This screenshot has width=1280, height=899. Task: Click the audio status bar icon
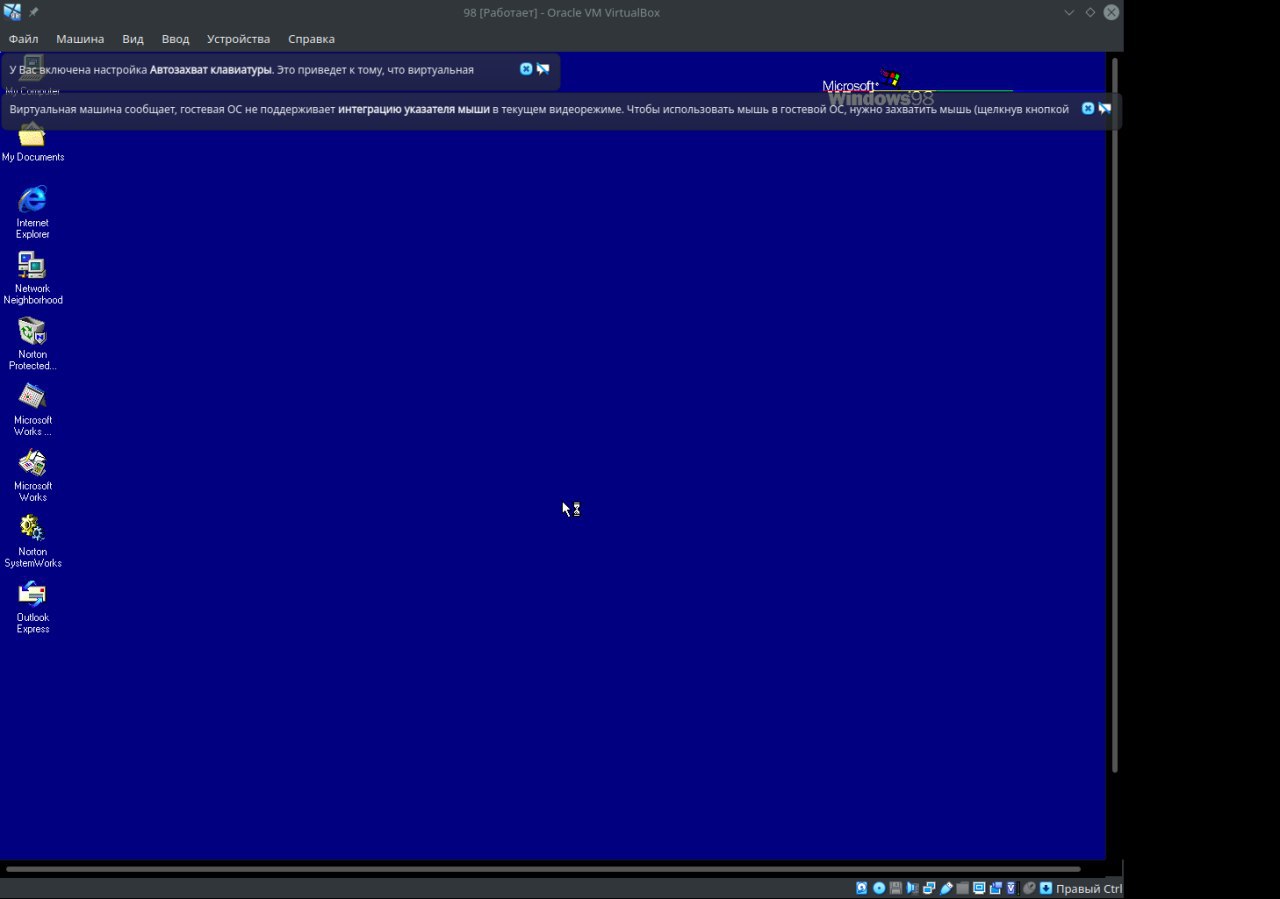[x=912, y=888]
